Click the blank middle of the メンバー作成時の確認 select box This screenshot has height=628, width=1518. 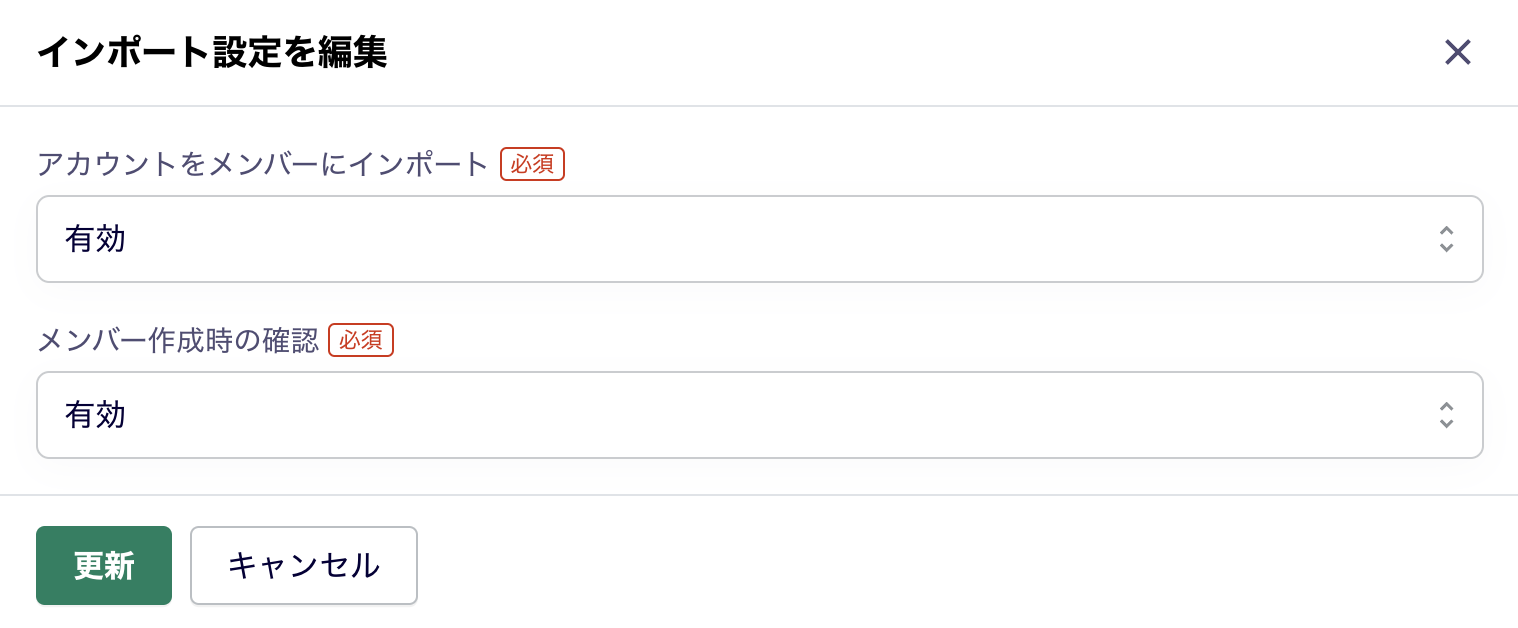[x=759, y=415]
